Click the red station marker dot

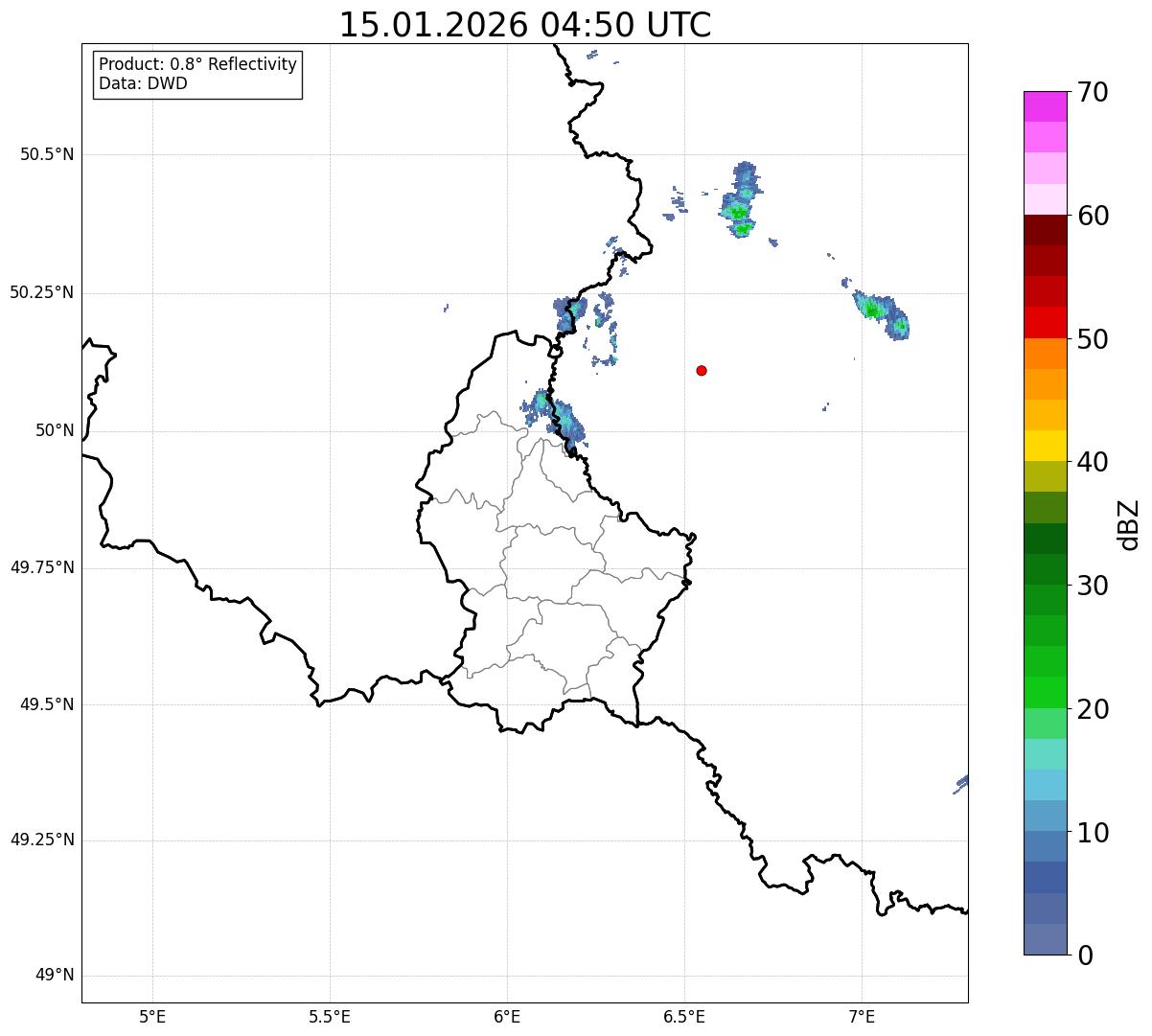point(702,370)
